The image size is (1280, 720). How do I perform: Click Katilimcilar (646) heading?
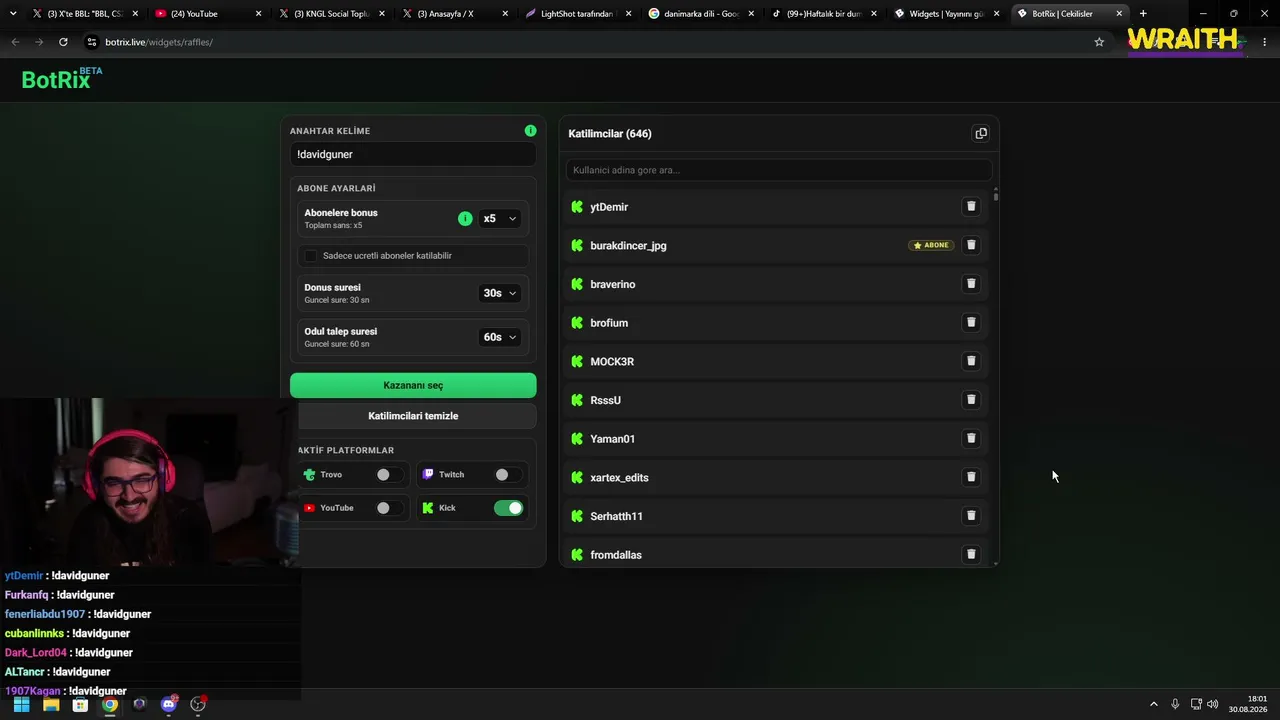coord(610,134)
